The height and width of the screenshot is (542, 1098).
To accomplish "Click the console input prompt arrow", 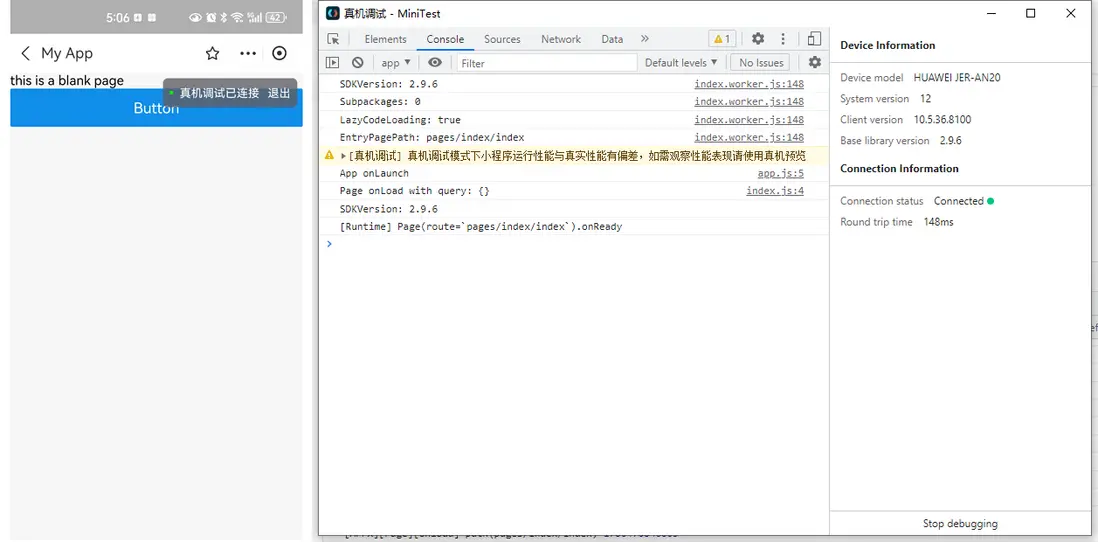I will (330, 244).
